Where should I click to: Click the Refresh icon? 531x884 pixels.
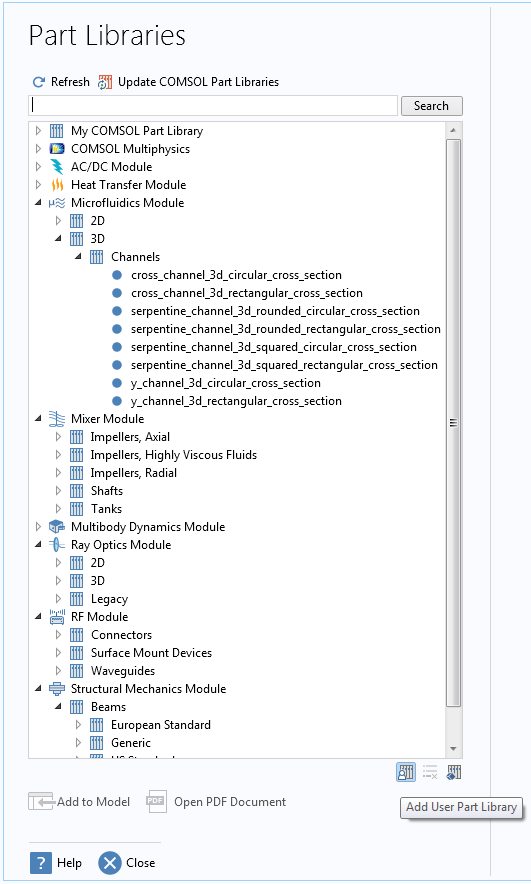coord(38,82)
